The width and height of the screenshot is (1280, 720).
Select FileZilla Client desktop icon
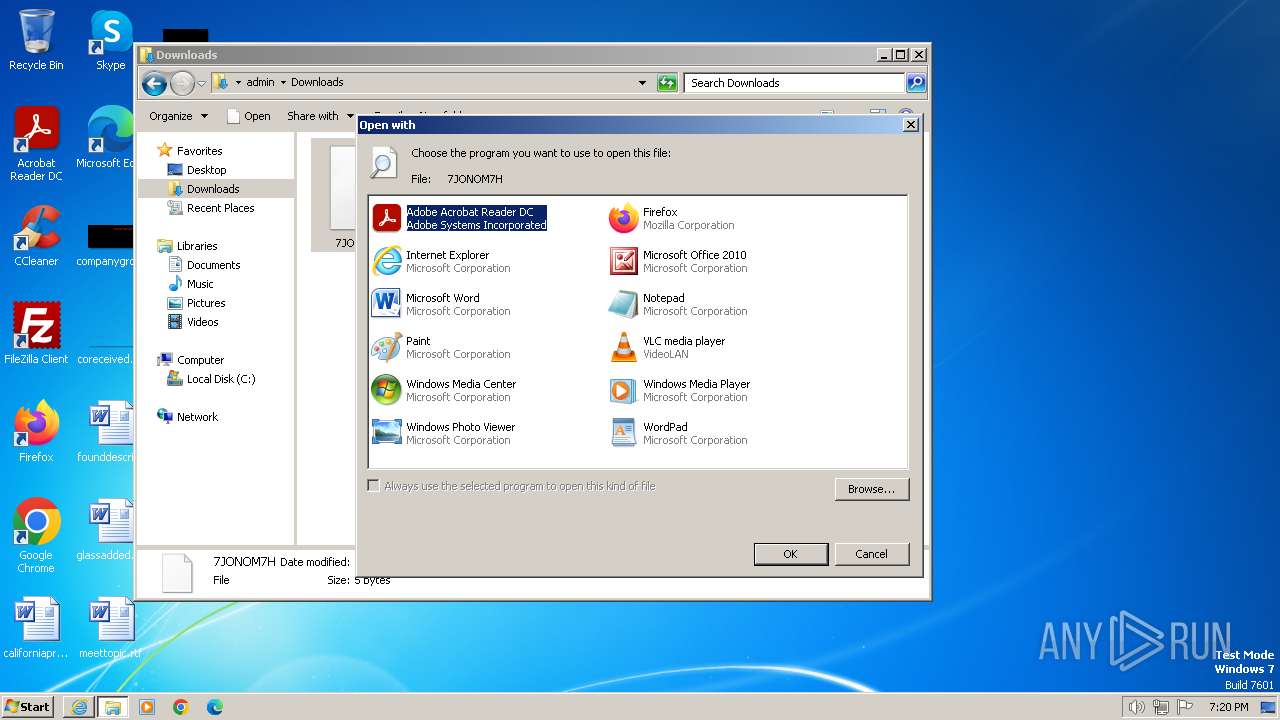pyautogui.click(x=36, y=334)
